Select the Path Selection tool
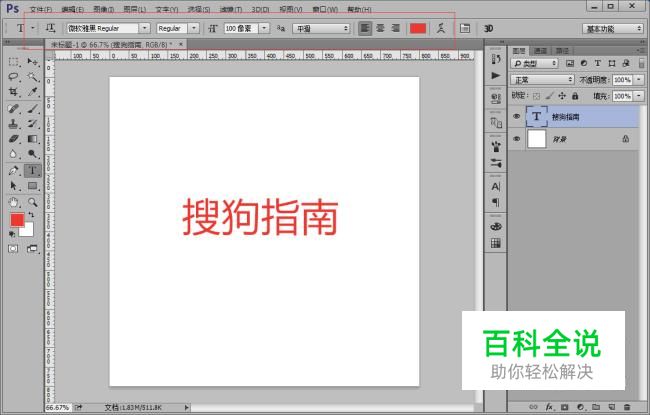Image resolution: width=650 pixels, height=415 pixels. click(x=13, y=186)
